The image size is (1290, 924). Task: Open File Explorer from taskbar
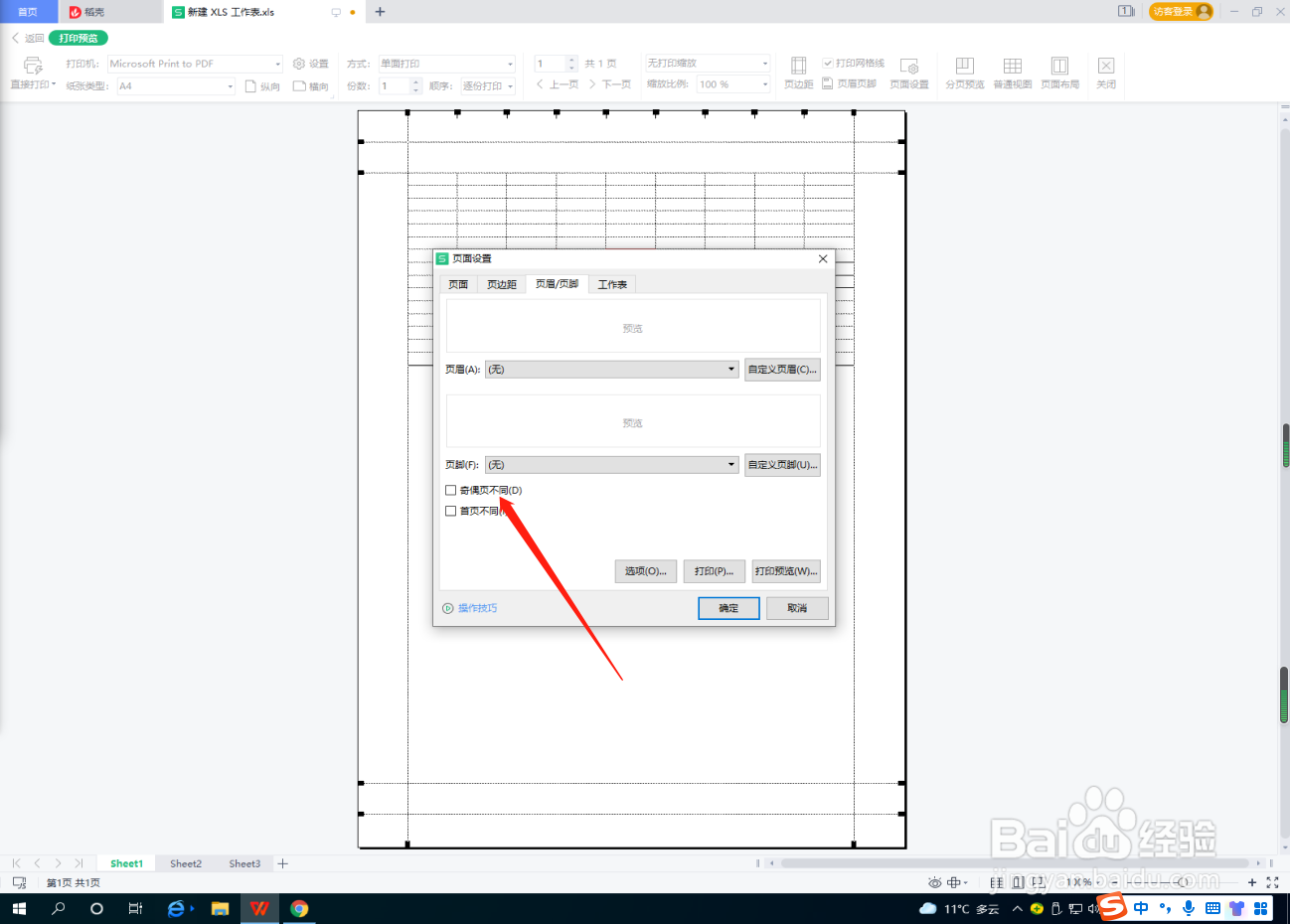[x=220, y=908]
